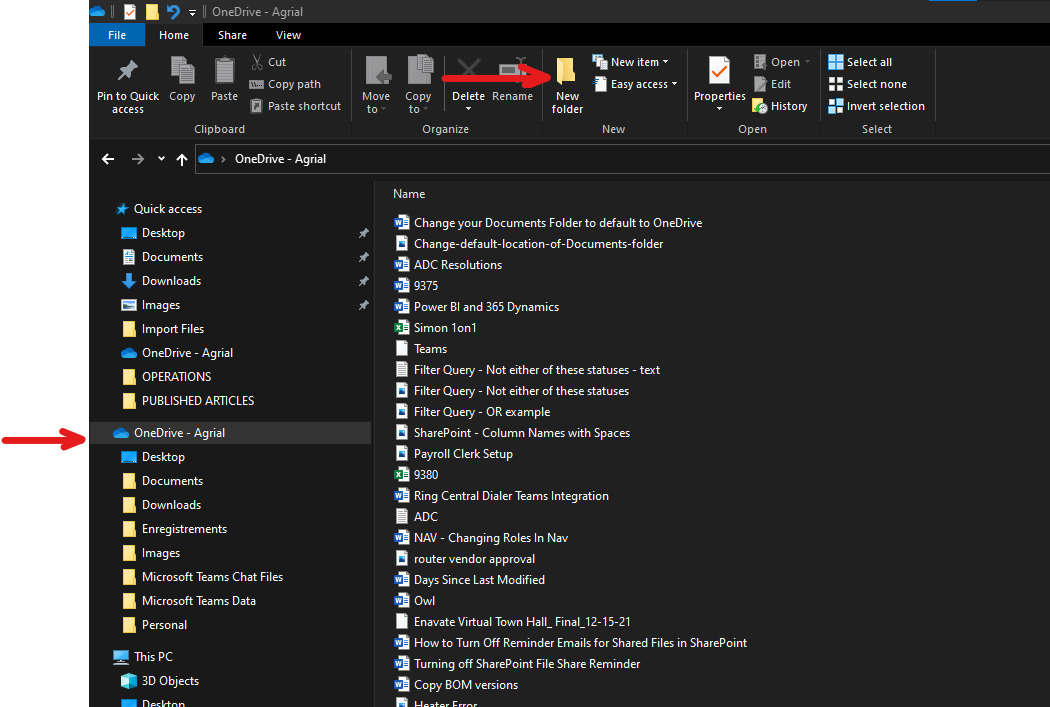Open the New item dropdown

[x=631, y=62]
